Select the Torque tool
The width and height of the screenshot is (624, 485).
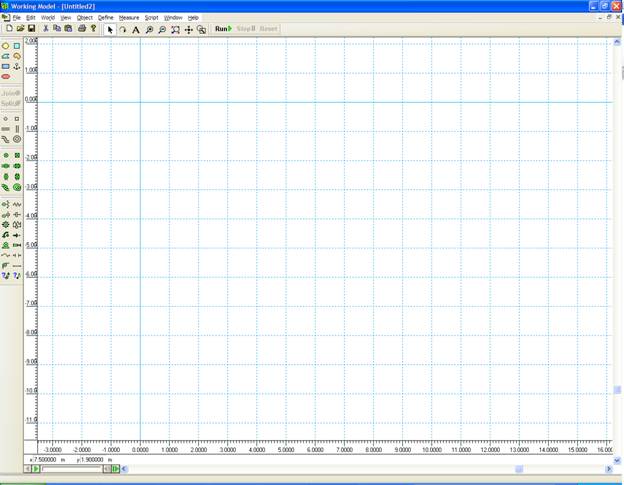6,235
